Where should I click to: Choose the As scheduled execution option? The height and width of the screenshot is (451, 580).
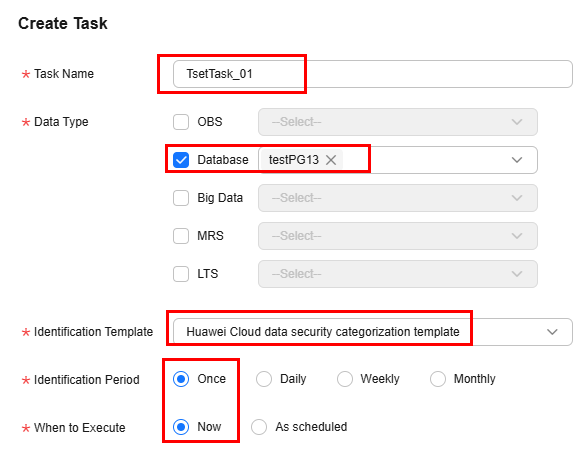(x=259, y=427)
